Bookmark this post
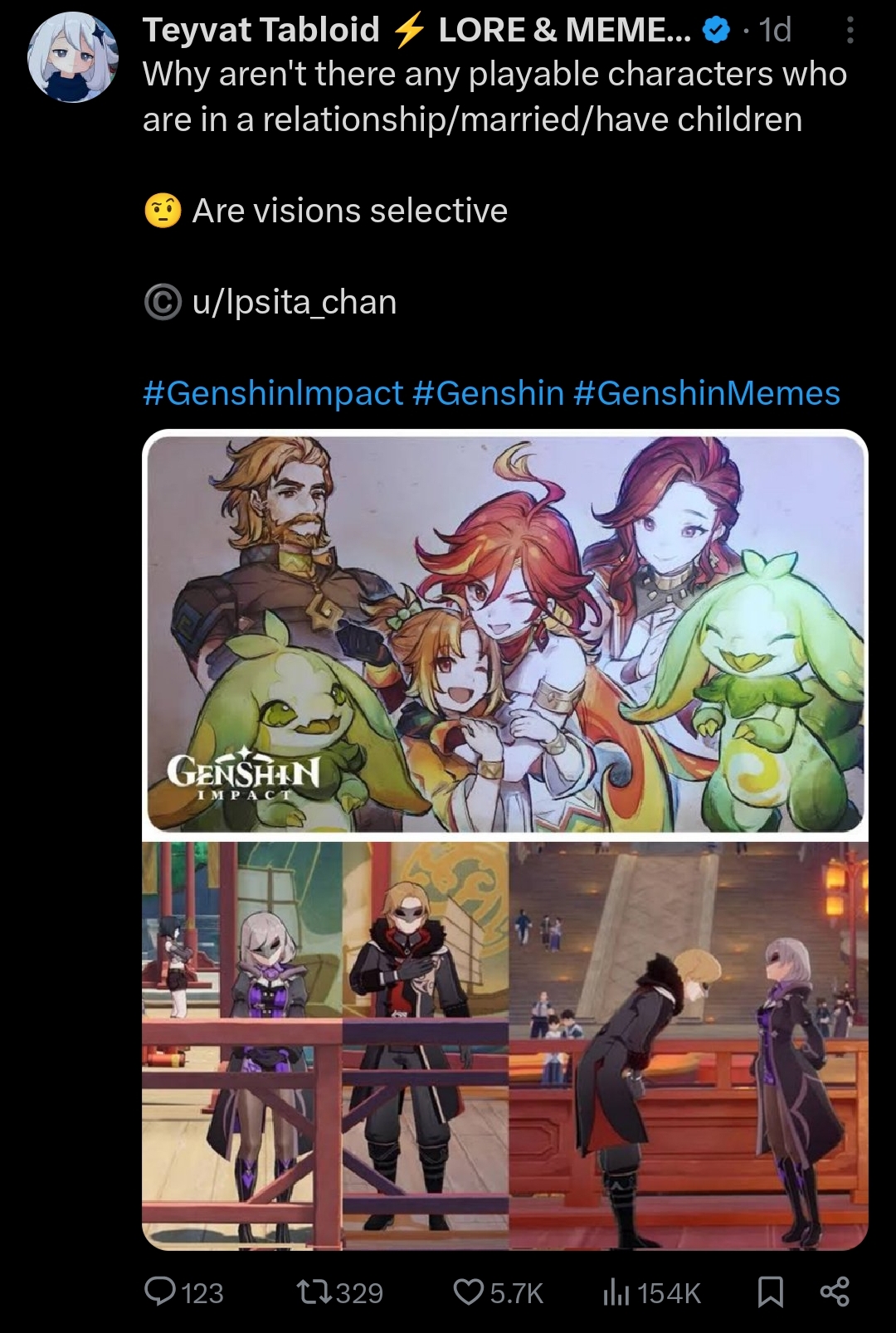Image resolution: width=896 pixels, height=1333 pixels. (x=771, y=1292)
